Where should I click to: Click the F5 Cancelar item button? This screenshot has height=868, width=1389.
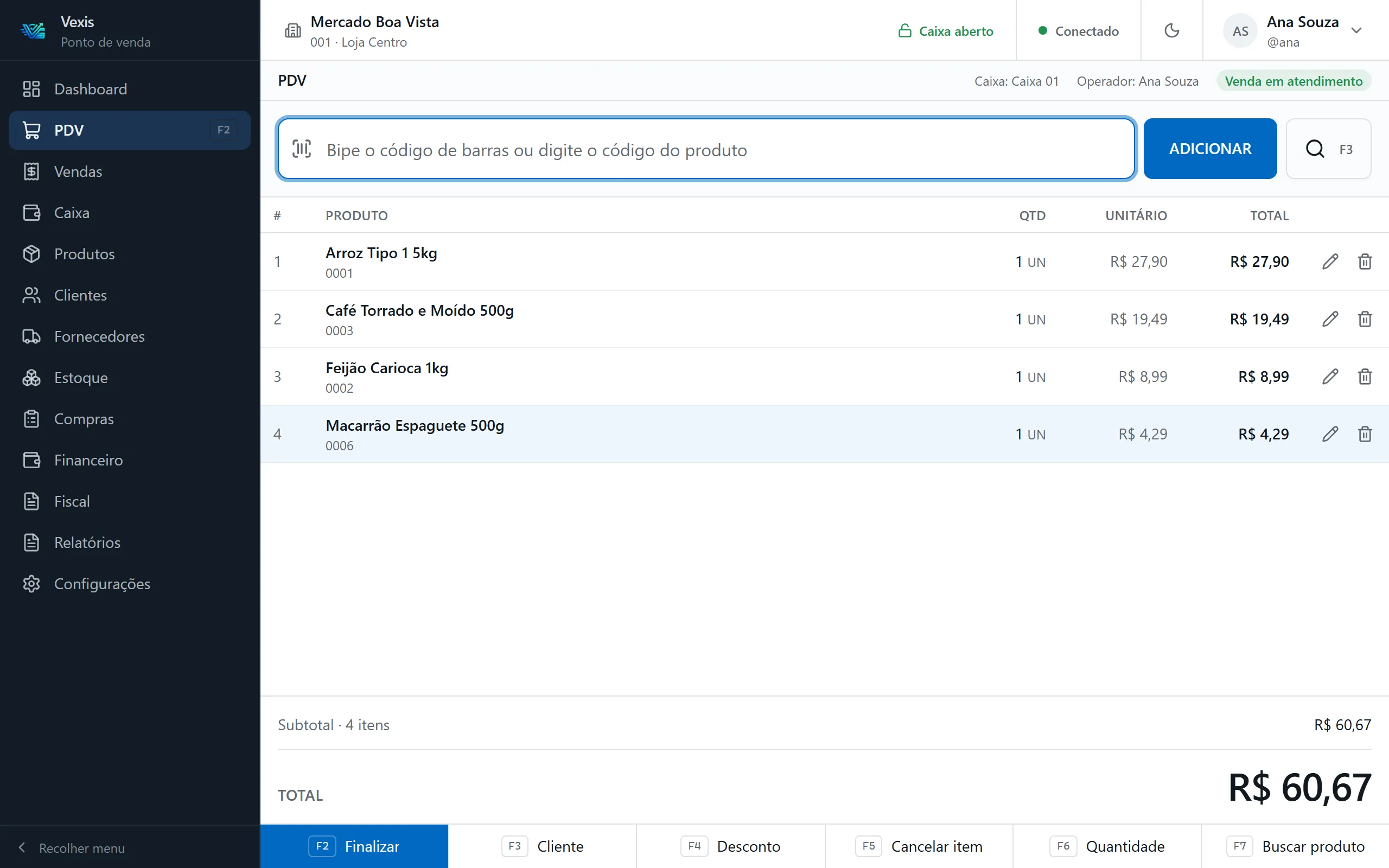pyautogui.click(x=919, y=846)
